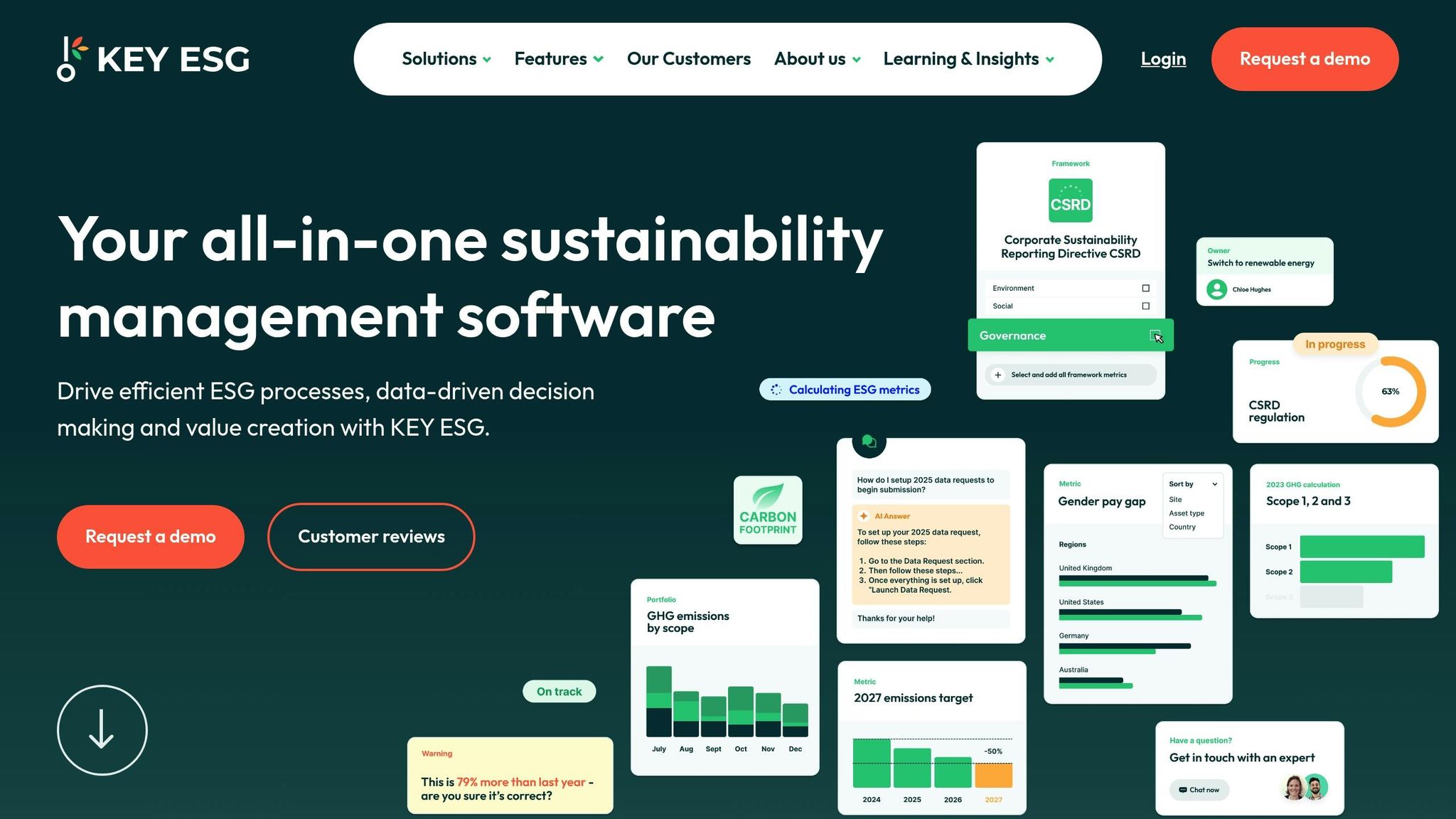Image resolution: width=1456 pixels, height=819 pixels.
Task: Click the chat bubble icon above AI answer
Action: [868, 441]
